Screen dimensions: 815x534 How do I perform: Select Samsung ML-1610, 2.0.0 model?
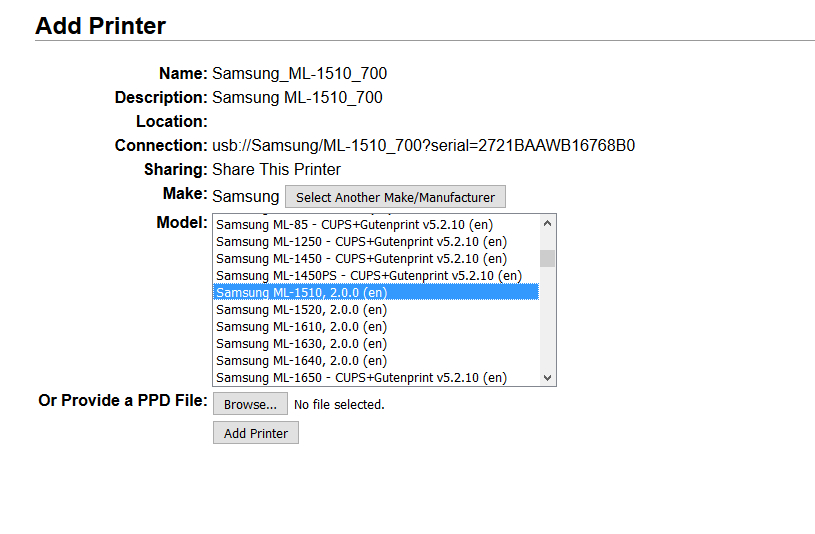pos(376,327)
